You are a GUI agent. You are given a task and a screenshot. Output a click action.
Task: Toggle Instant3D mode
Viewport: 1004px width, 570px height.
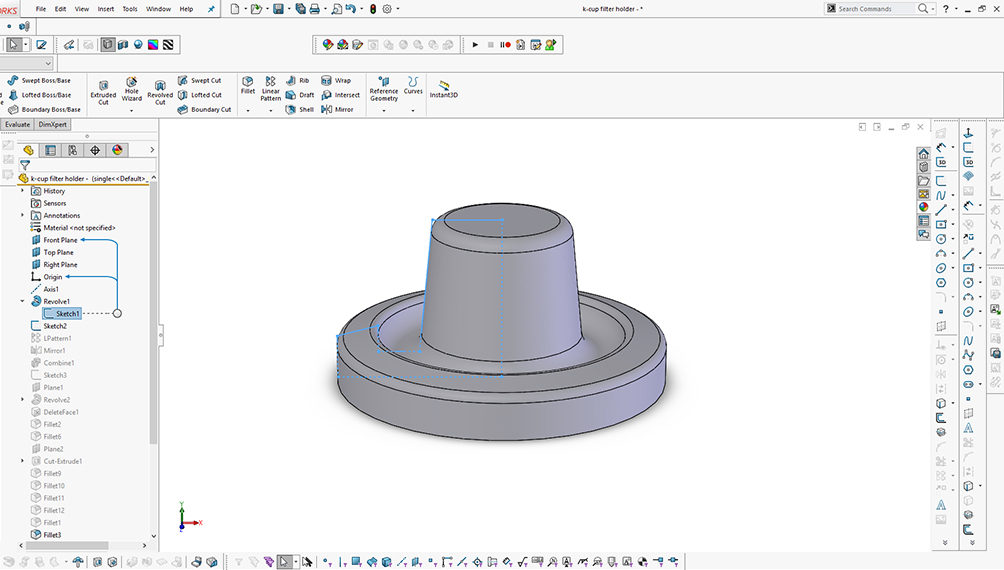[443, 88]
